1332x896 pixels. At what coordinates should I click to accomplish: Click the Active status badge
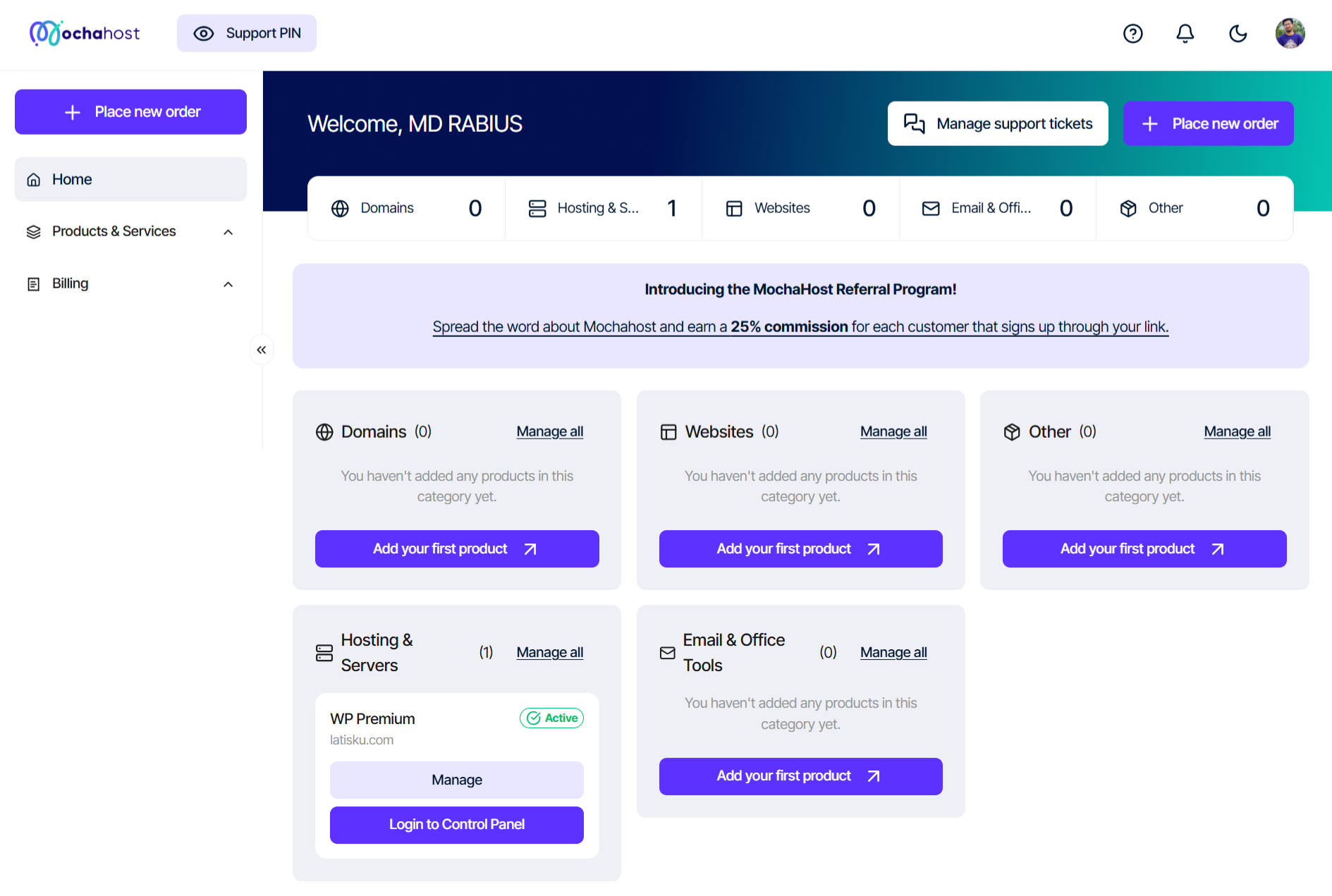pyautogui.click(x=551, y=718)
